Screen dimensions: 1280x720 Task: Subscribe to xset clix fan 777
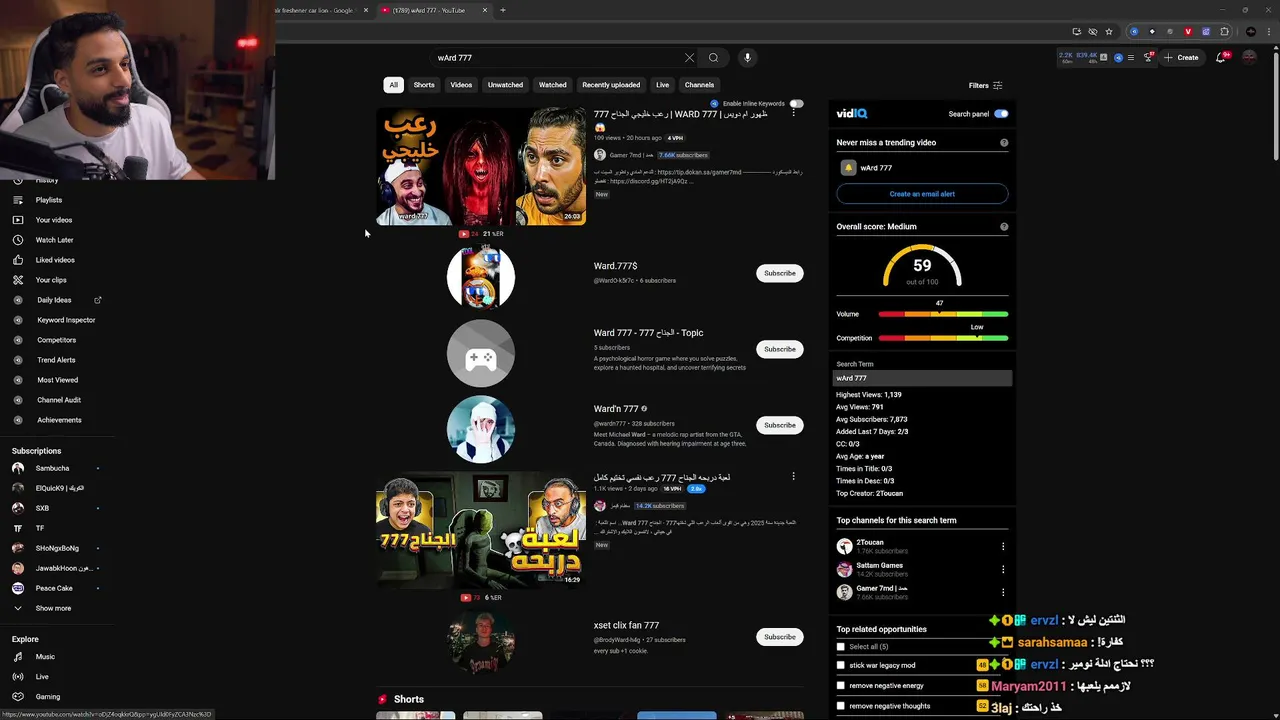click(x=780, y=637)
